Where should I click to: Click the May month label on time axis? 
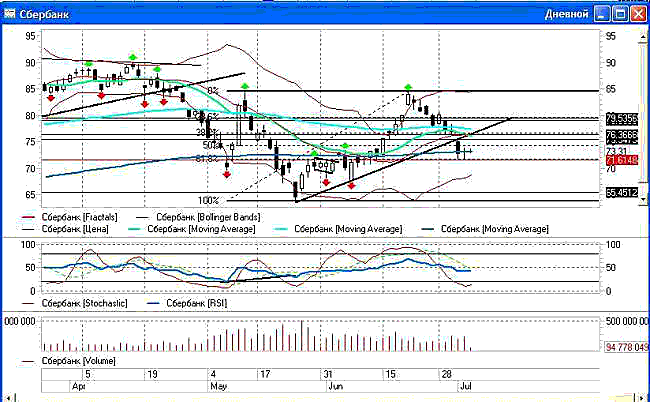(x=218, y=386)
